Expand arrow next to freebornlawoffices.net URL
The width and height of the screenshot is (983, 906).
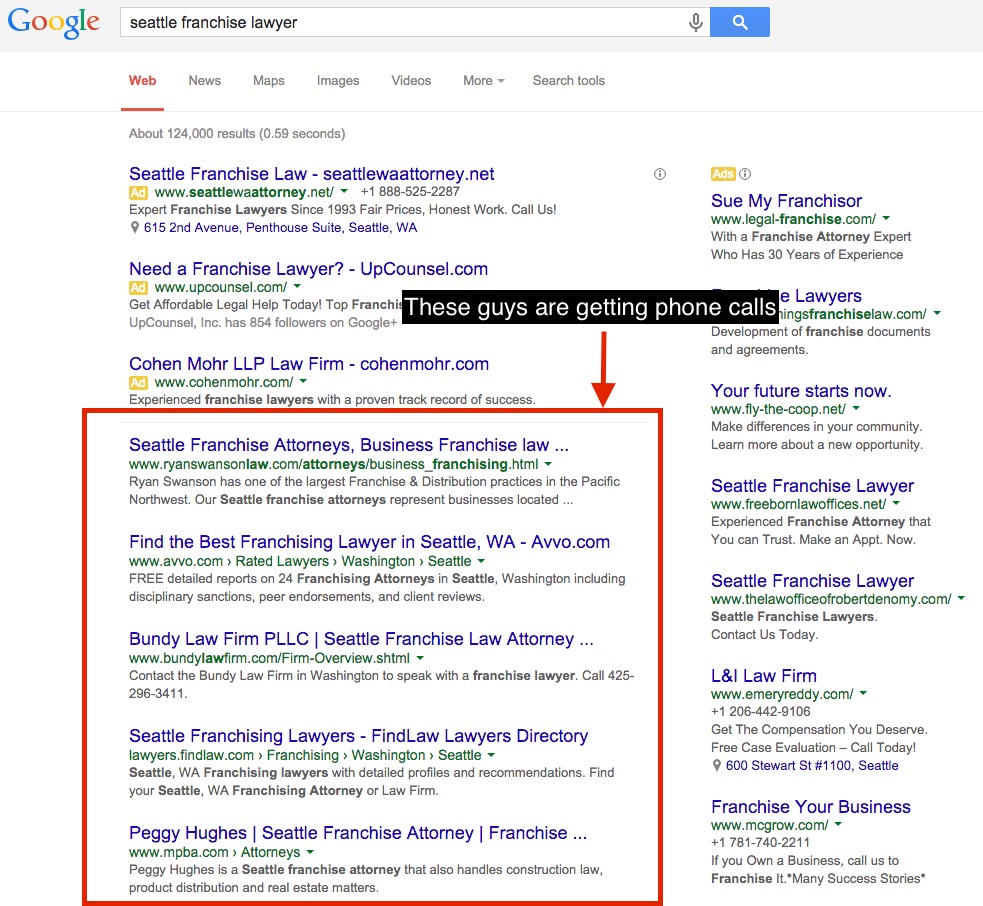pos(896,503)
